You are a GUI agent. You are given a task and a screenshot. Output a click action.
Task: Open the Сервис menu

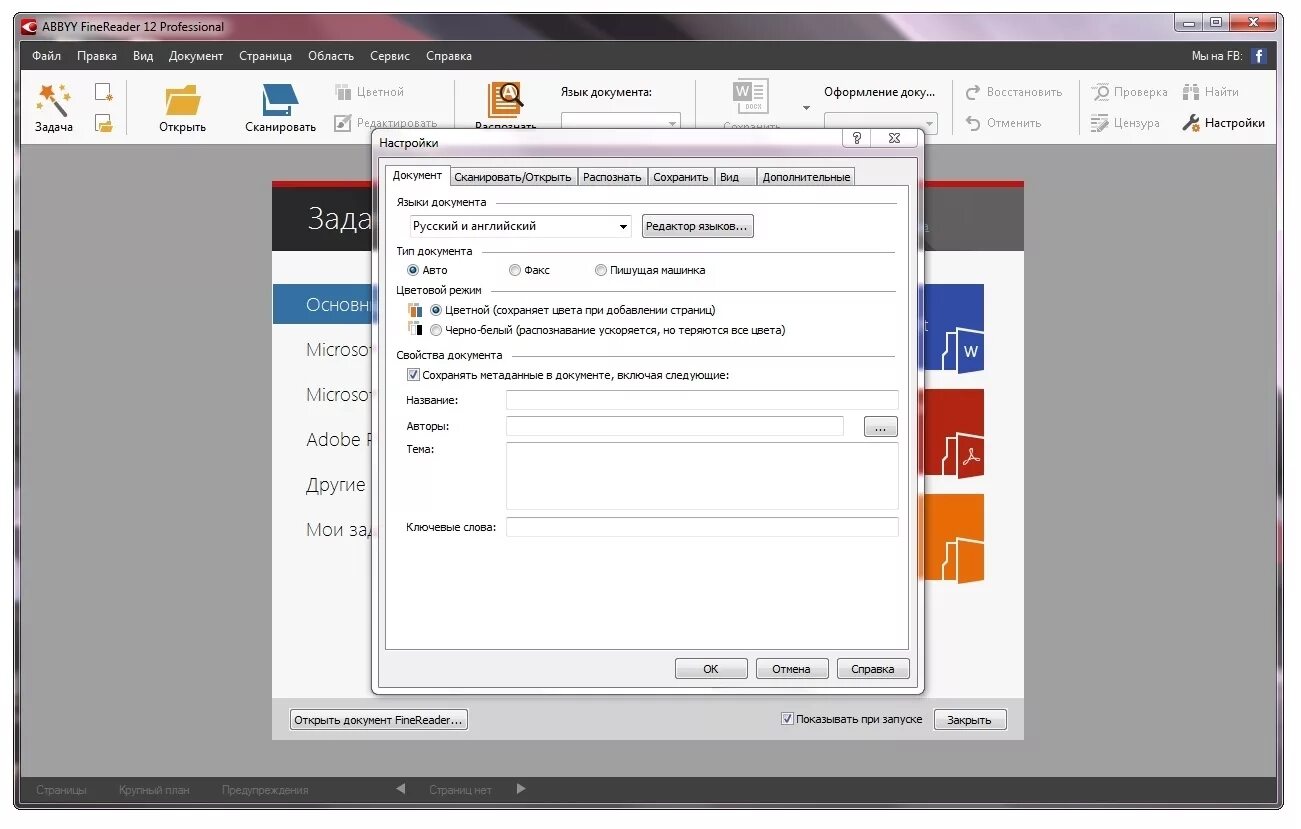pyautogui.click(x=390, y=56)
